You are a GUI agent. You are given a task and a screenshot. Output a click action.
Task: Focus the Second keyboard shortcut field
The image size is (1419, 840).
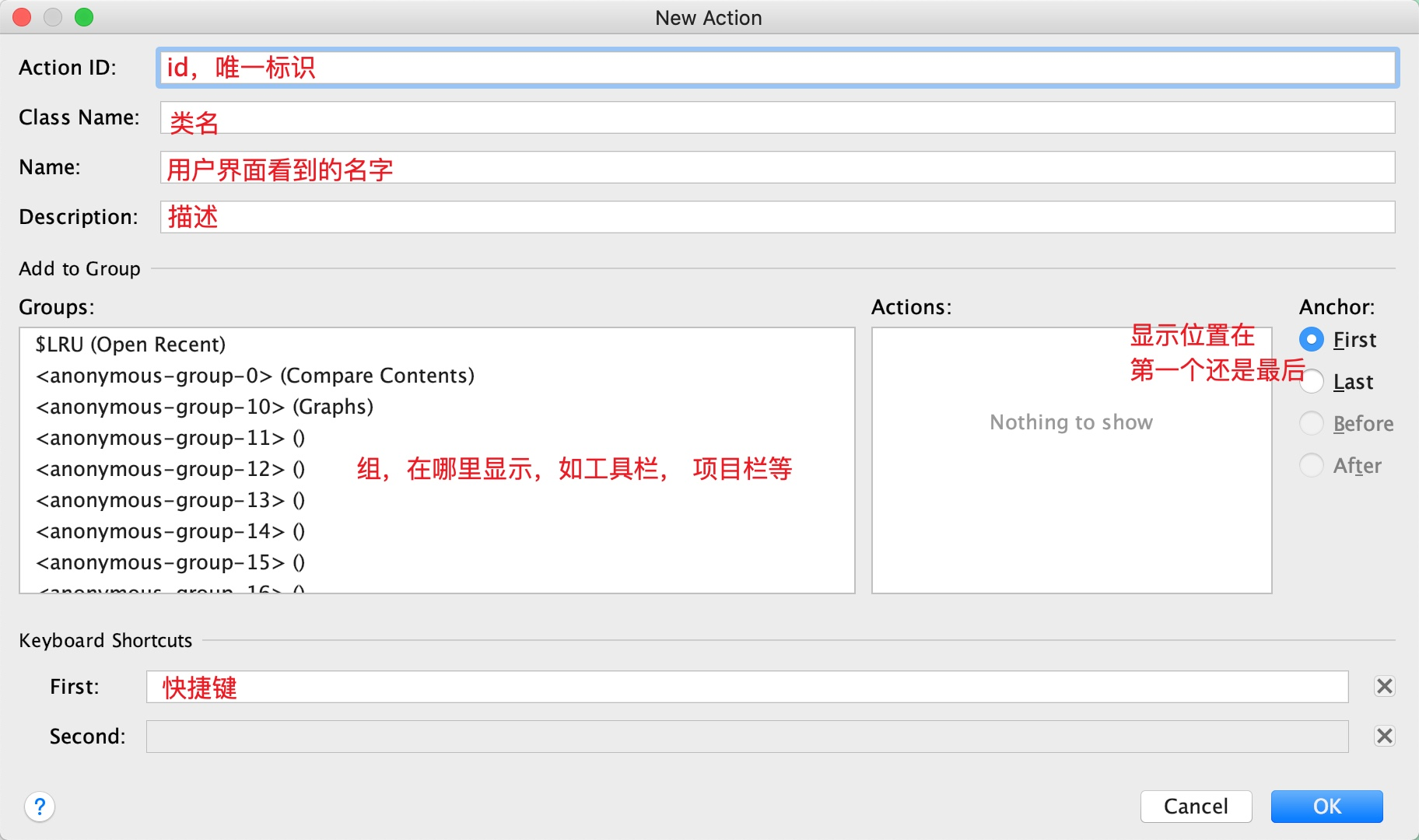747,737
